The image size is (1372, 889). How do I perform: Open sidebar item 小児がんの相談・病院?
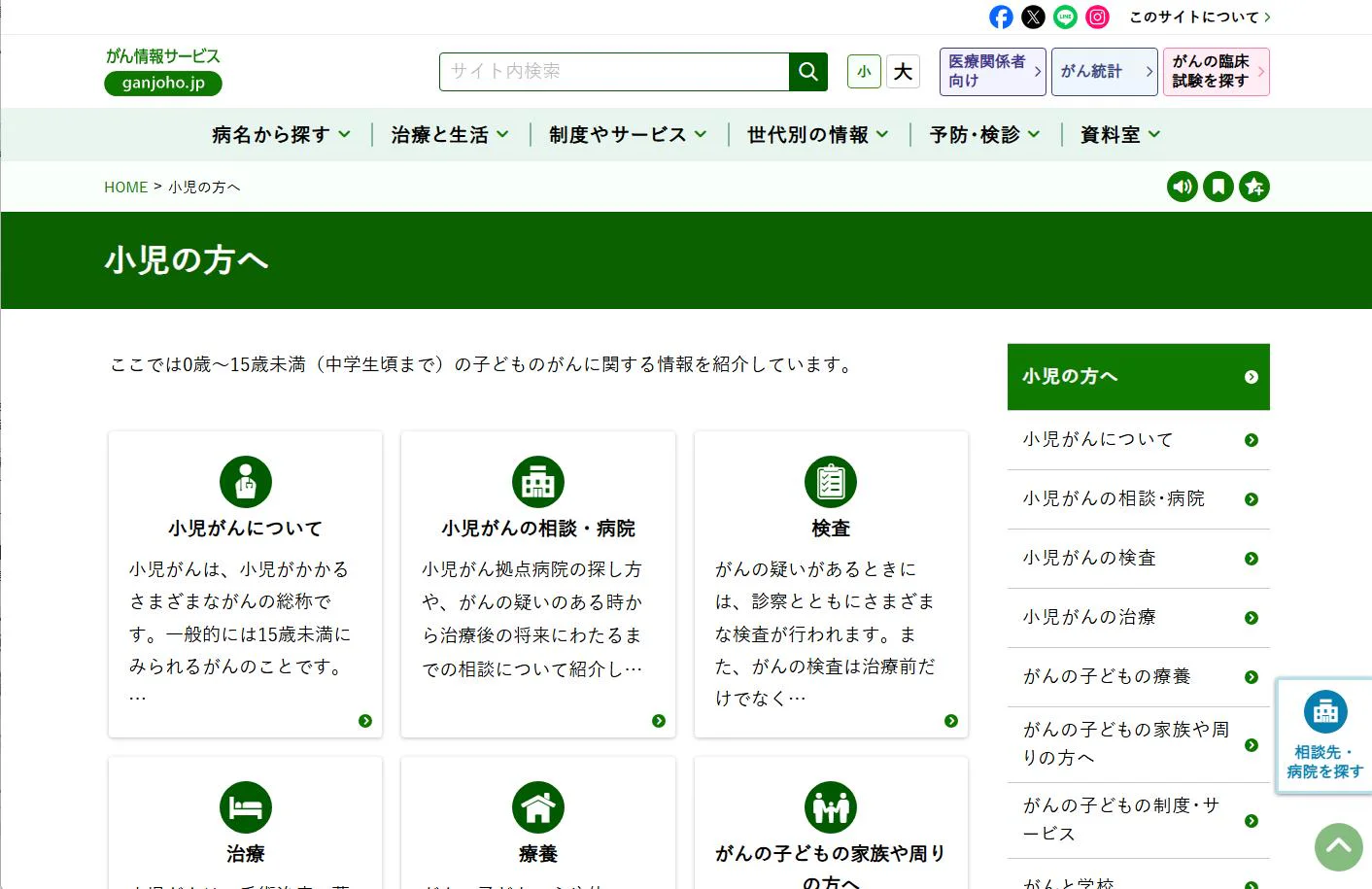tap(1139, 499)
